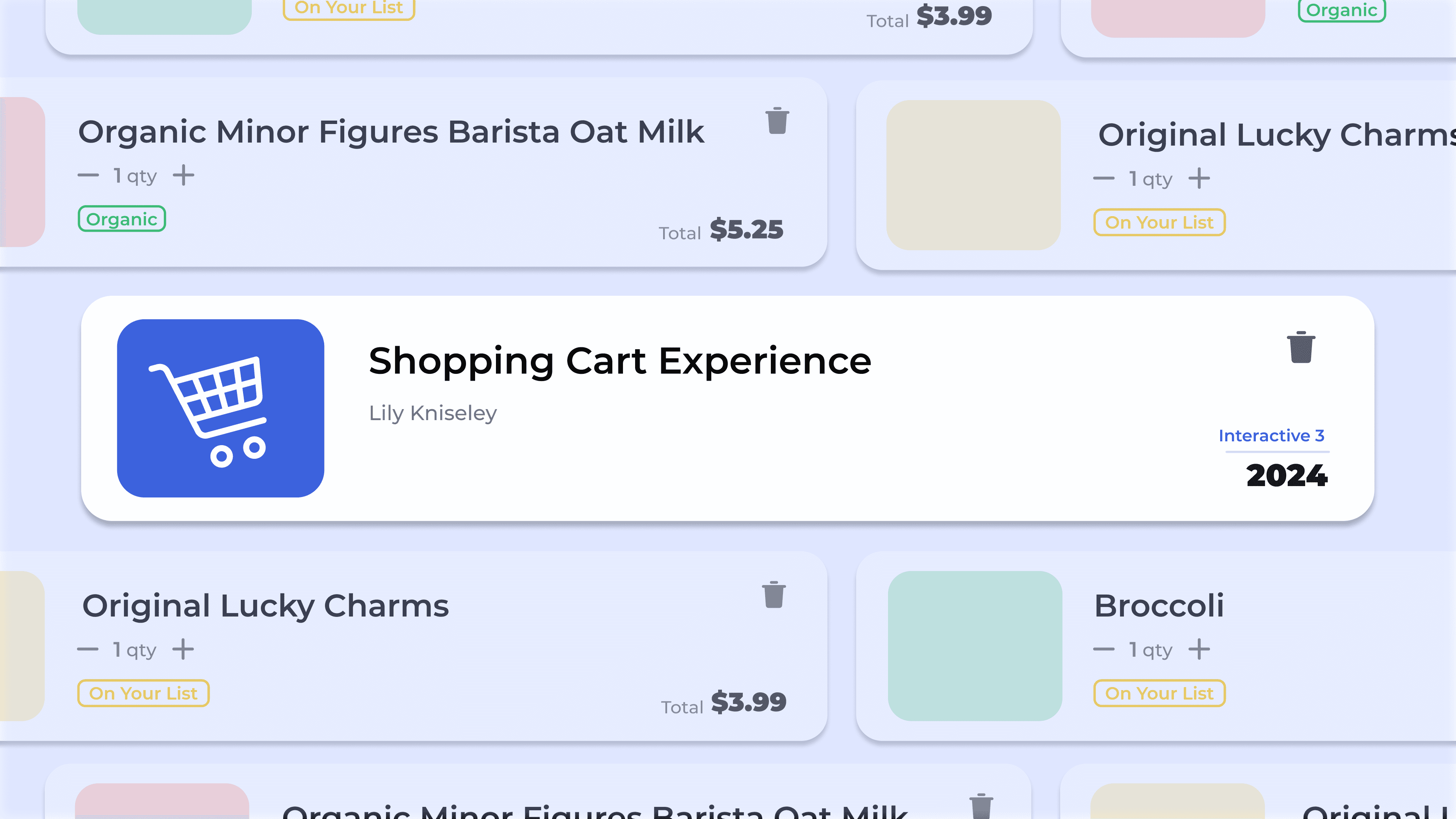
Task: Decrease Oat Milk quantity with minus
Action: [88, 175]
